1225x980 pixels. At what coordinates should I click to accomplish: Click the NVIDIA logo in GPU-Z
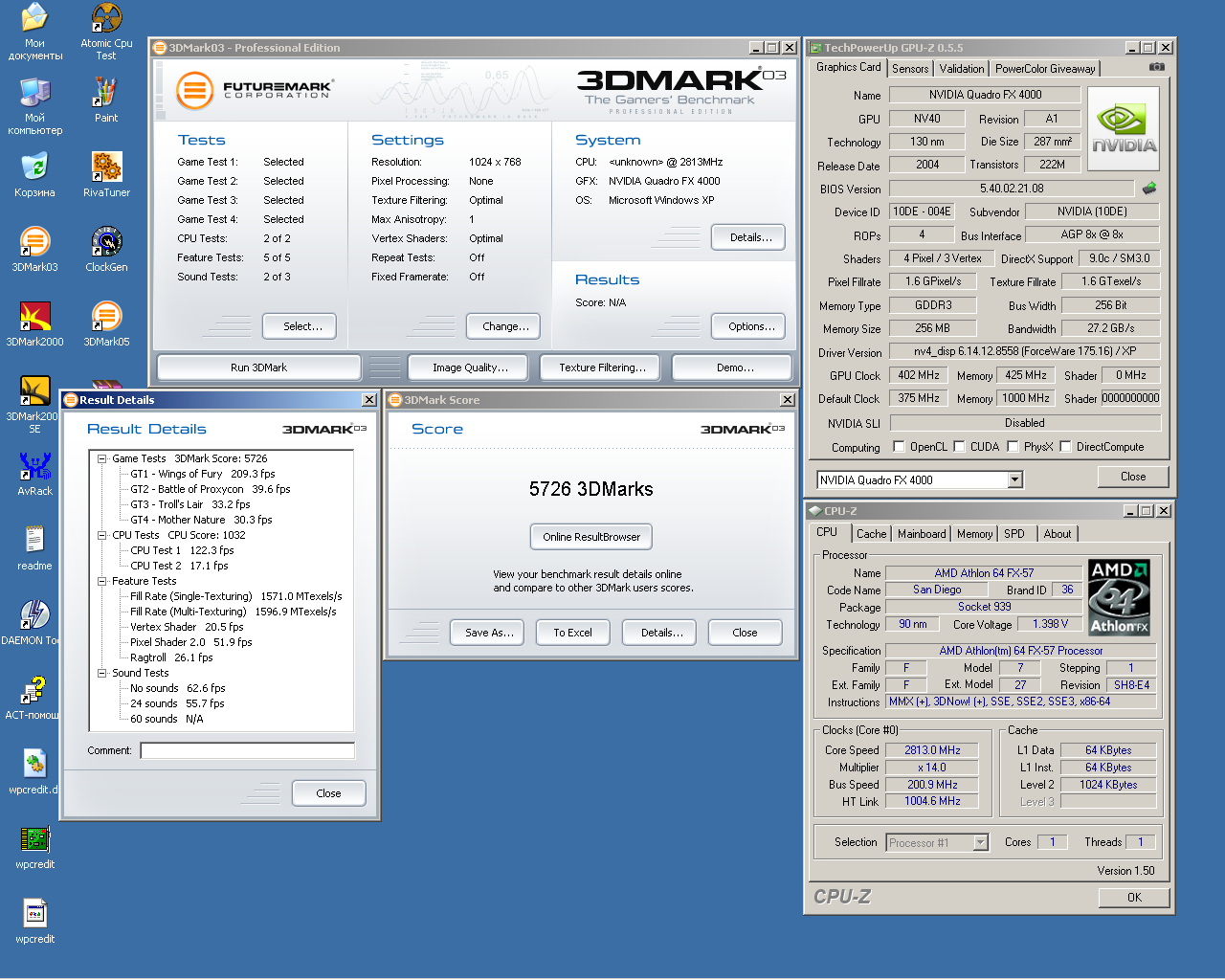point(1124,130)
